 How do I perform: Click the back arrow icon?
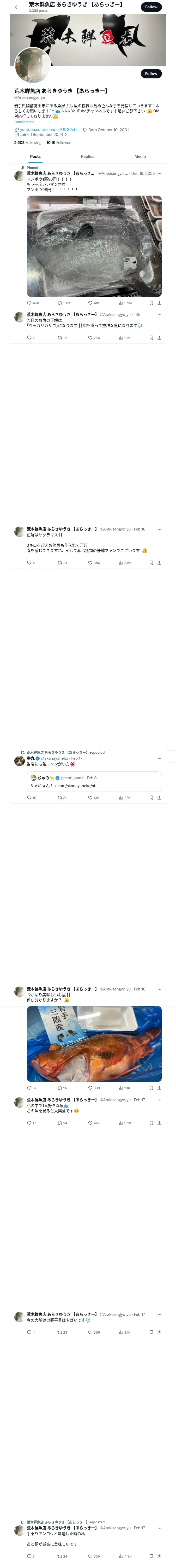17,7
